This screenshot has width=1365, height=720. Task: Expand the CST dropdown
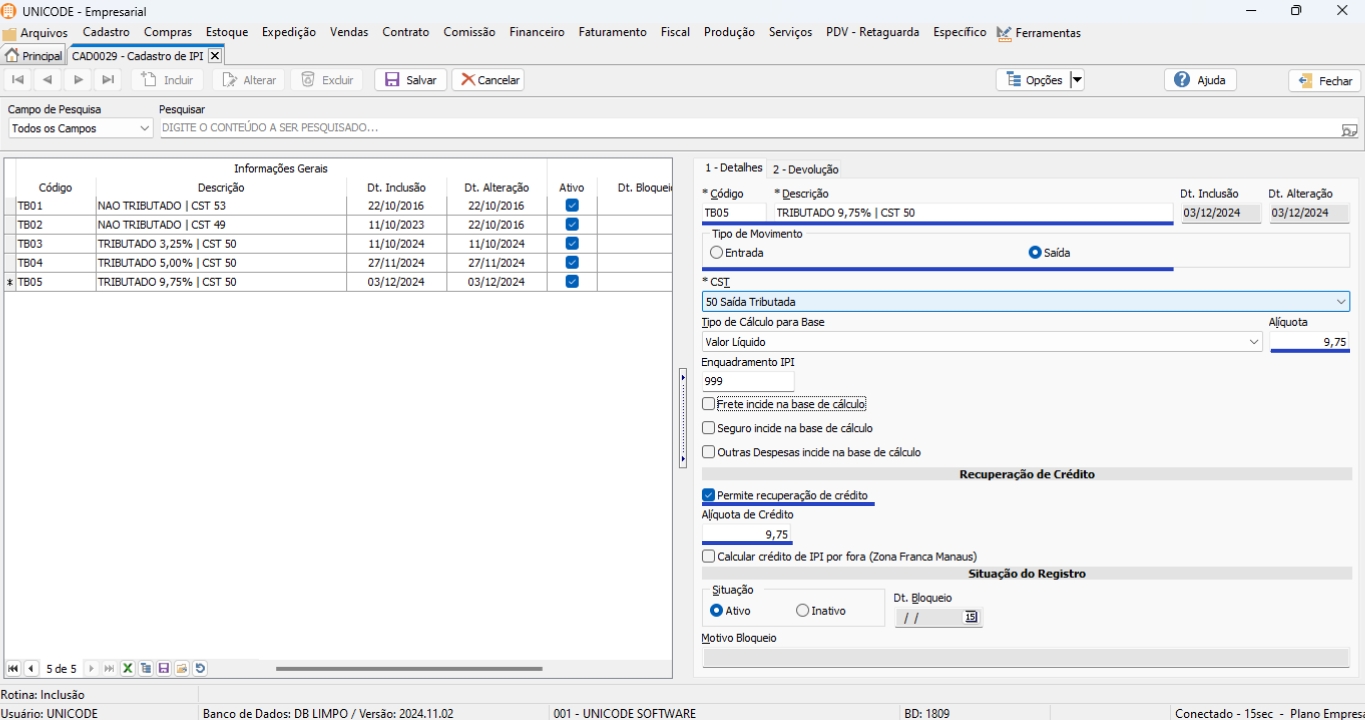pos(1340,302)
